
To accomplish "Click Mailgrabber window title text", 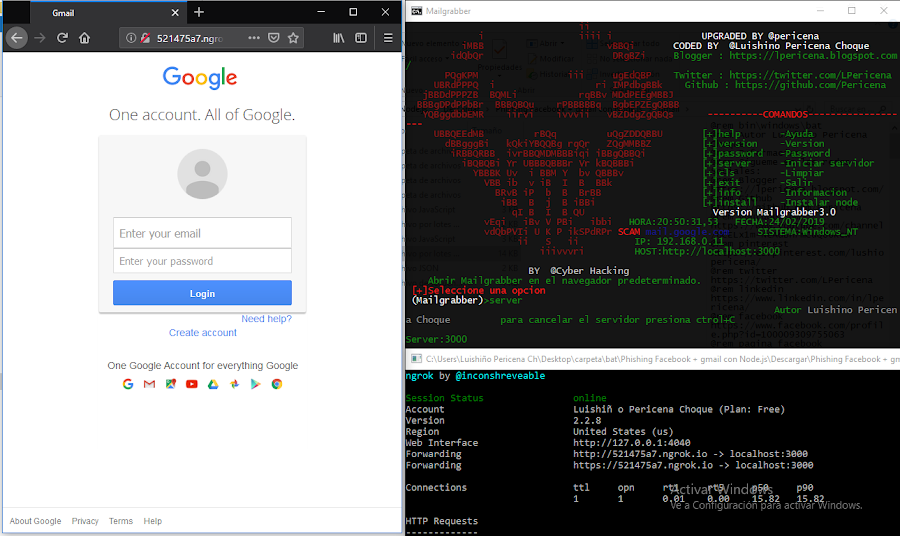I will [448, 11].
